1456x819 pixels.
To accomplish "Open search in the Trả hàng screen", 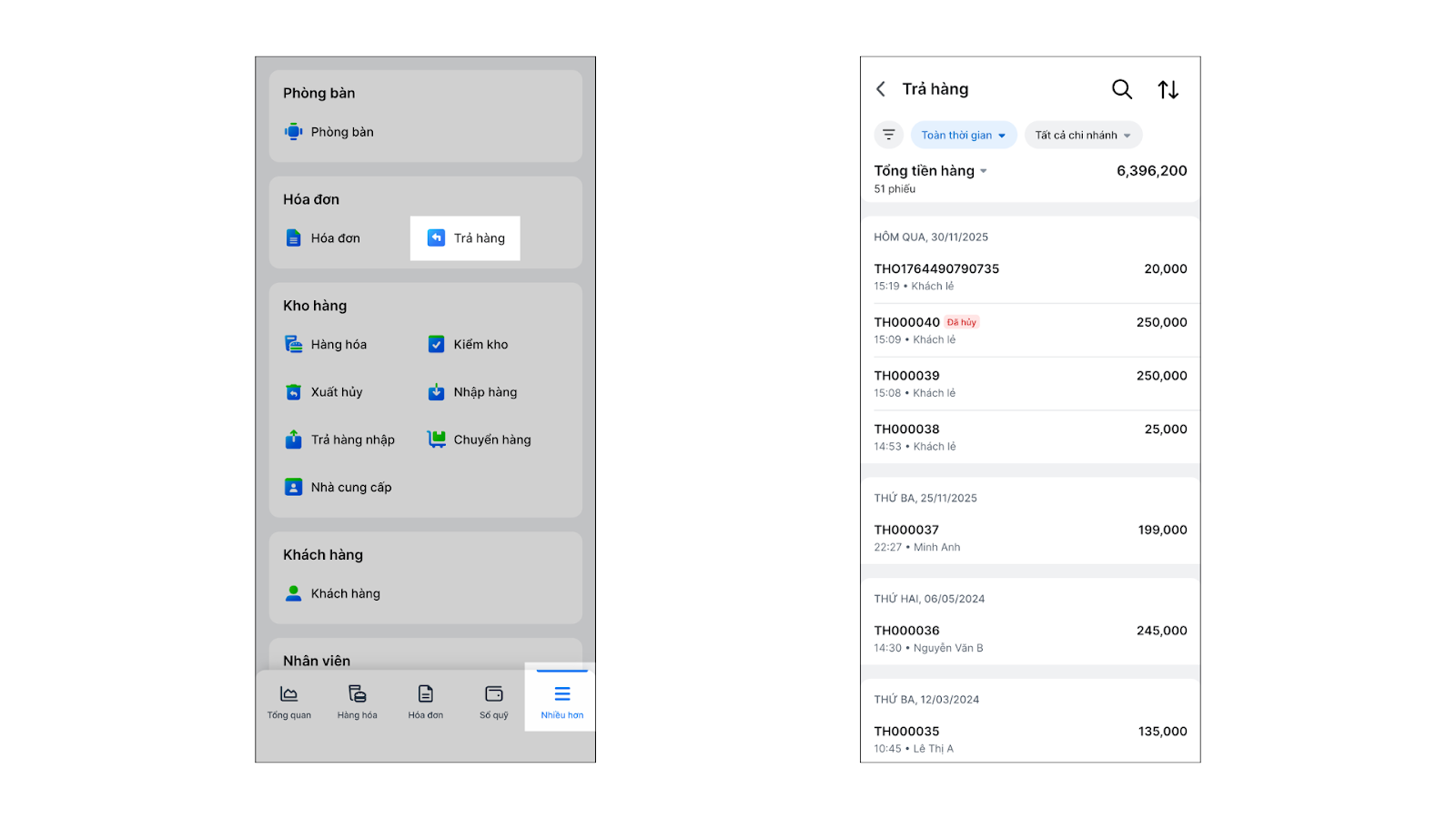I will click(x=1122, y=89).
